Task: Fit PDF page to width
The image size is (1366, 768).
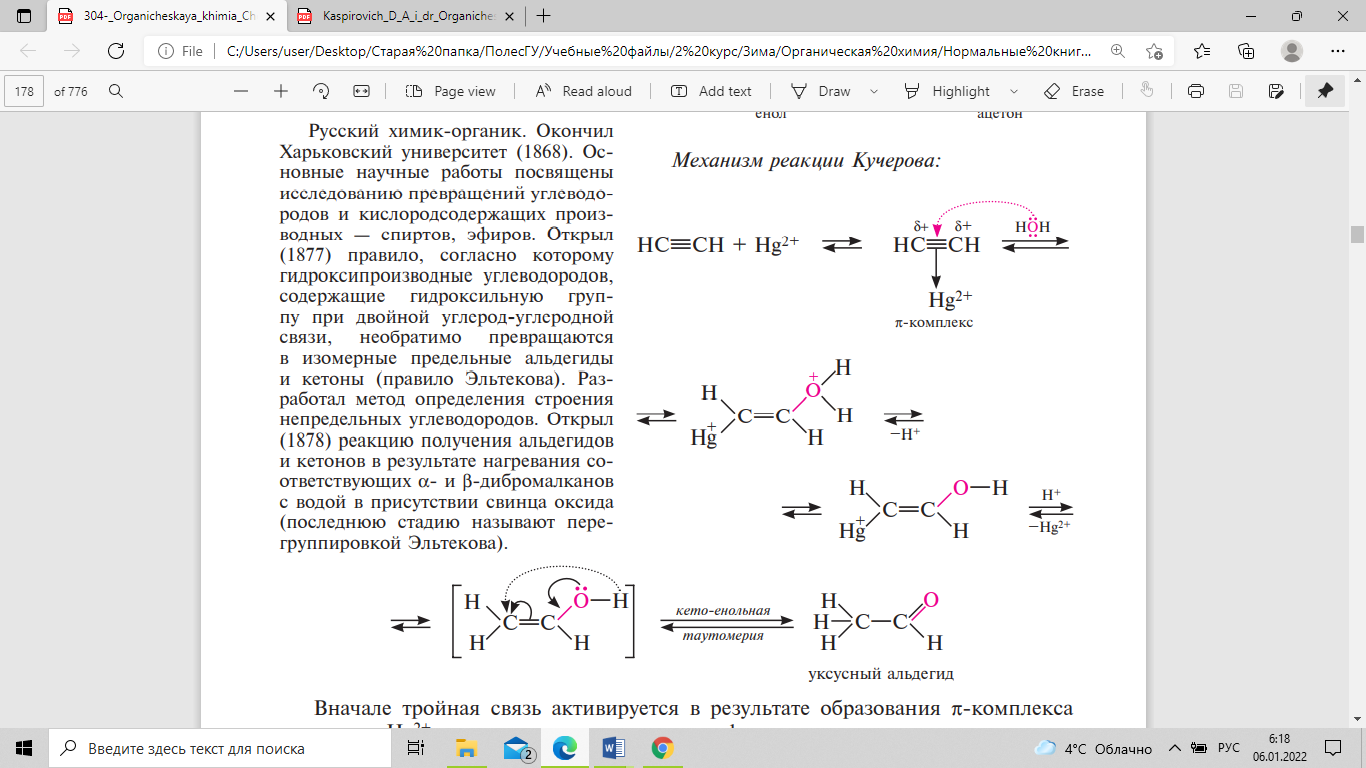Action: (361, 91)
